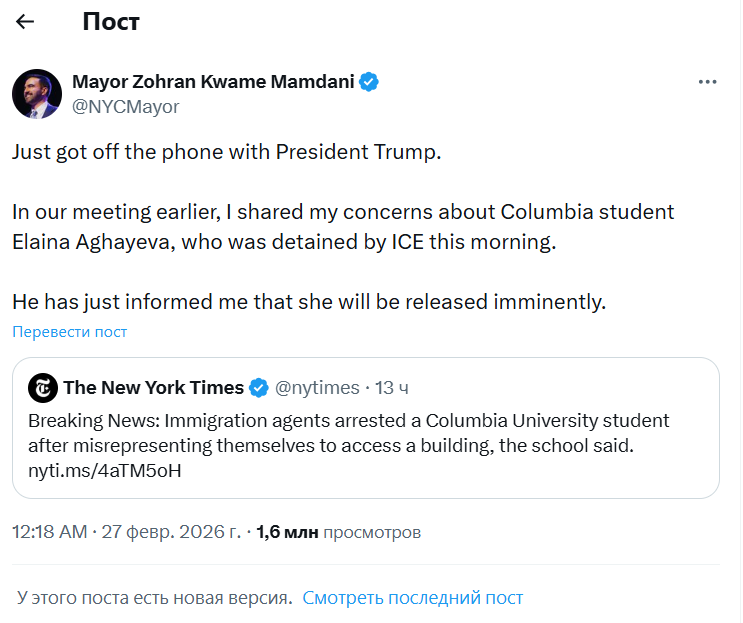Go back using the left arrow
Image resolution: width=743 pixels, height=623 pixels.
click(26, 21)
